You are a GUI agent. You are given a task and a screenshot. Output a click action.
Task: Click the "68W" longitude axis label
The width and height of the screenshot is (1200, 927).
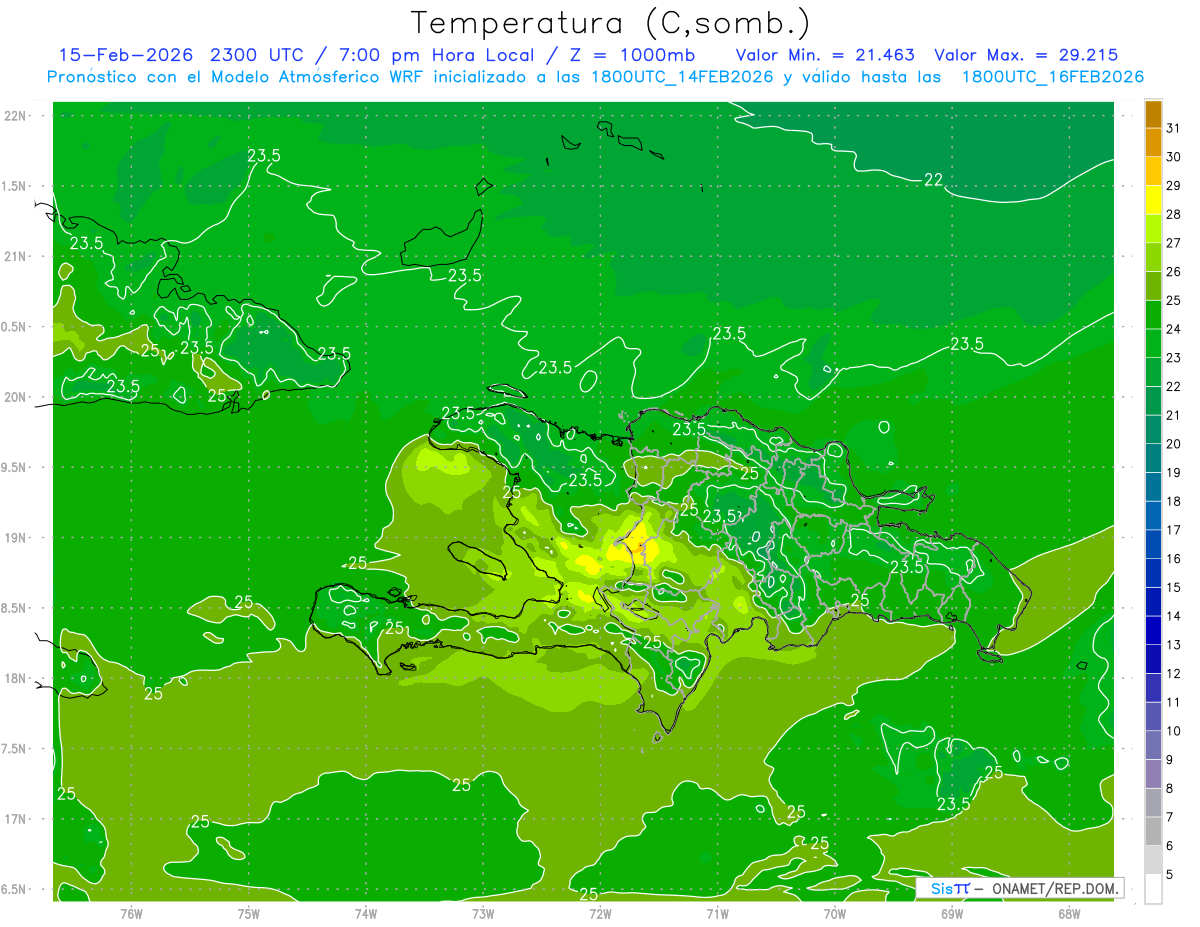point(1069,913)
